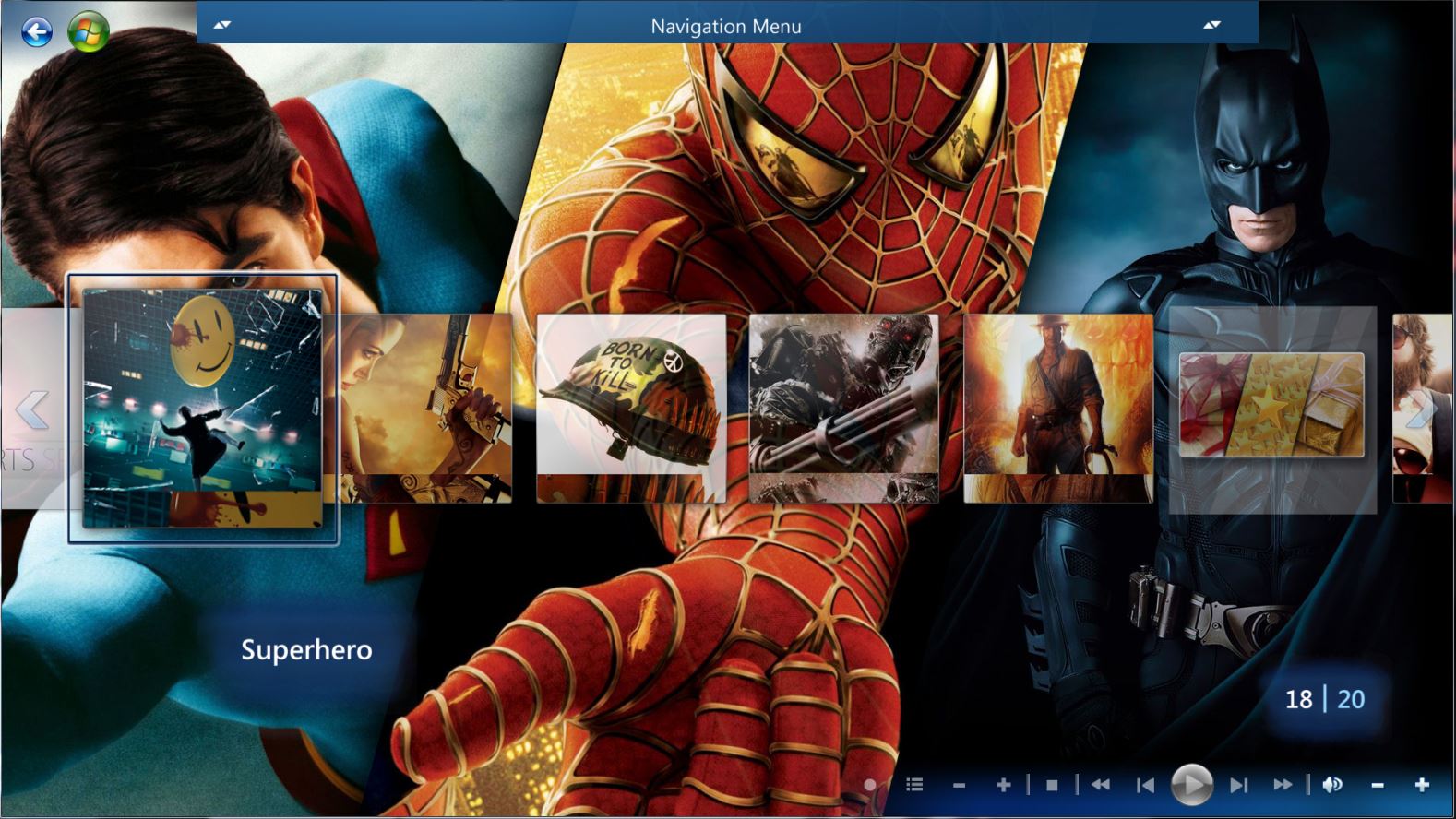Click the 18 | 20 item counter

1325,699
